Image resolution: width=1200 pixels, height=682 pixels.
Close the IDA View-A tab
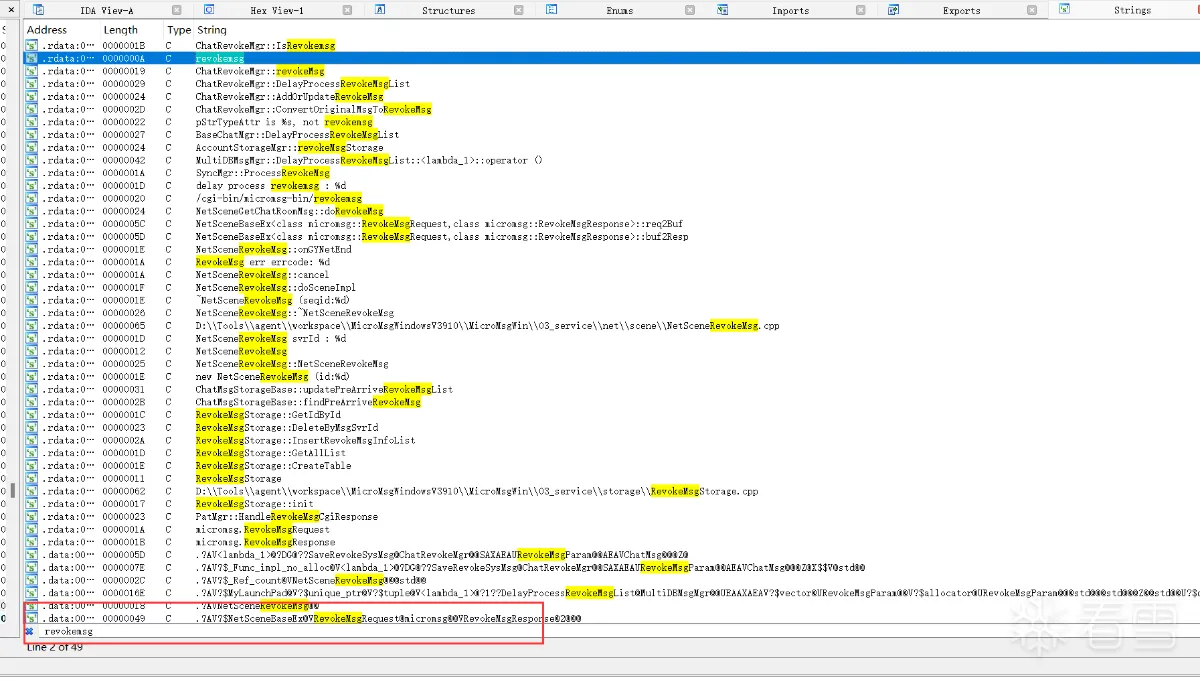coord(176,10)
